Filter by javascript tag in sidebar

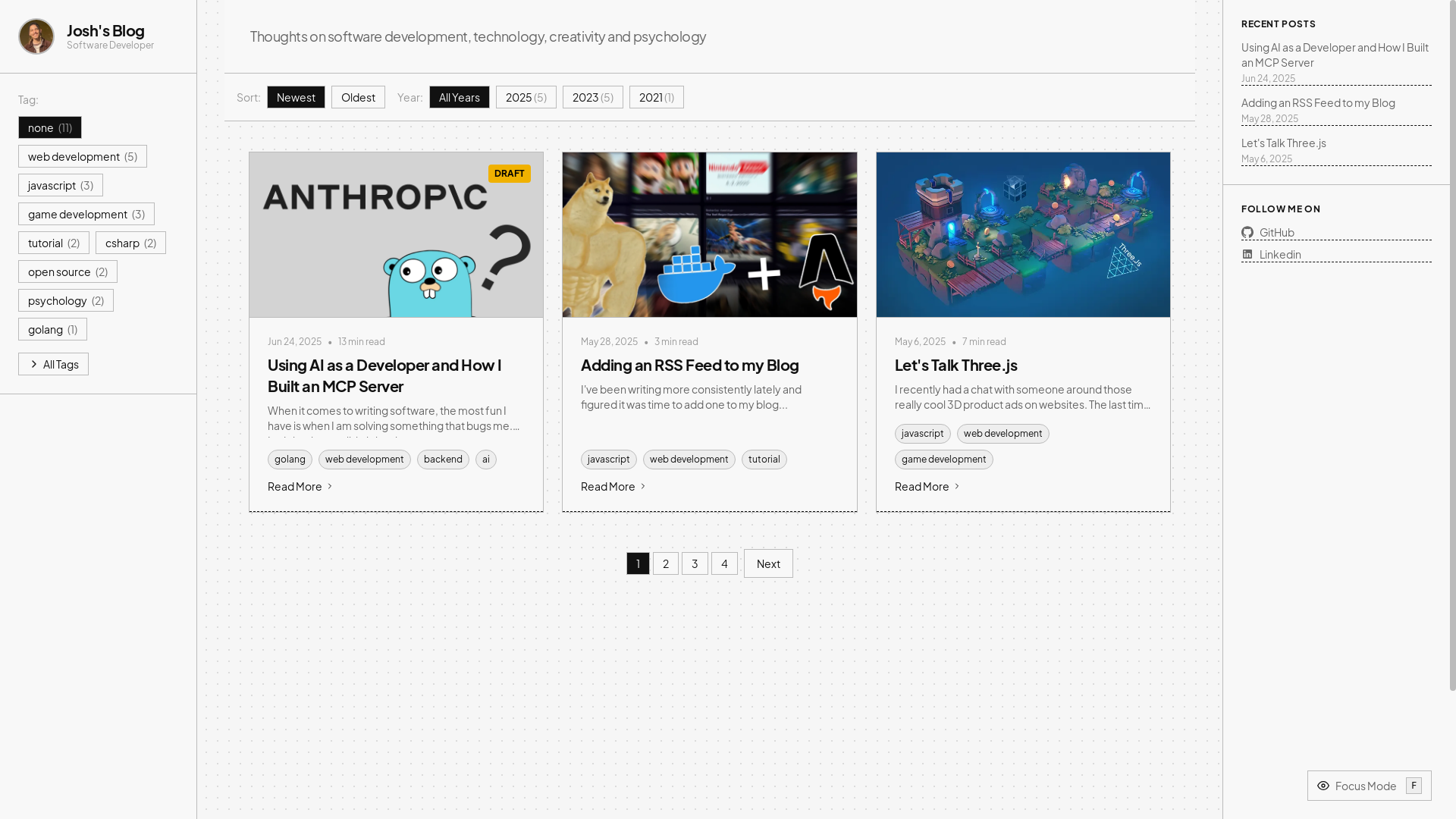(x=61, y=185)
